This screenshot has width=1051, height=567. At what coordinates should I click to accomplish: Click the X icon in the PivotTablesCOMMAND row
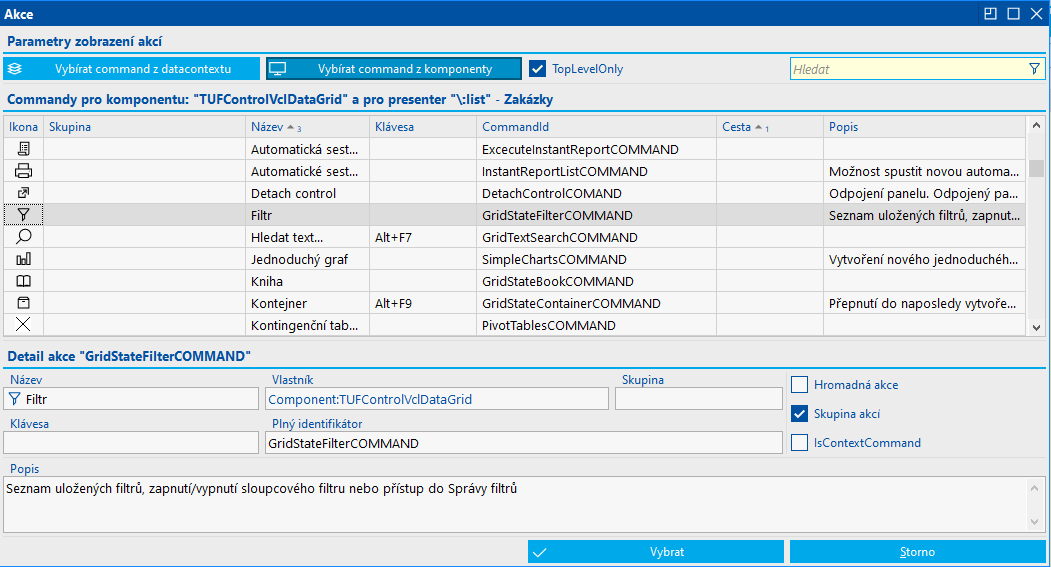pos(23,324)
